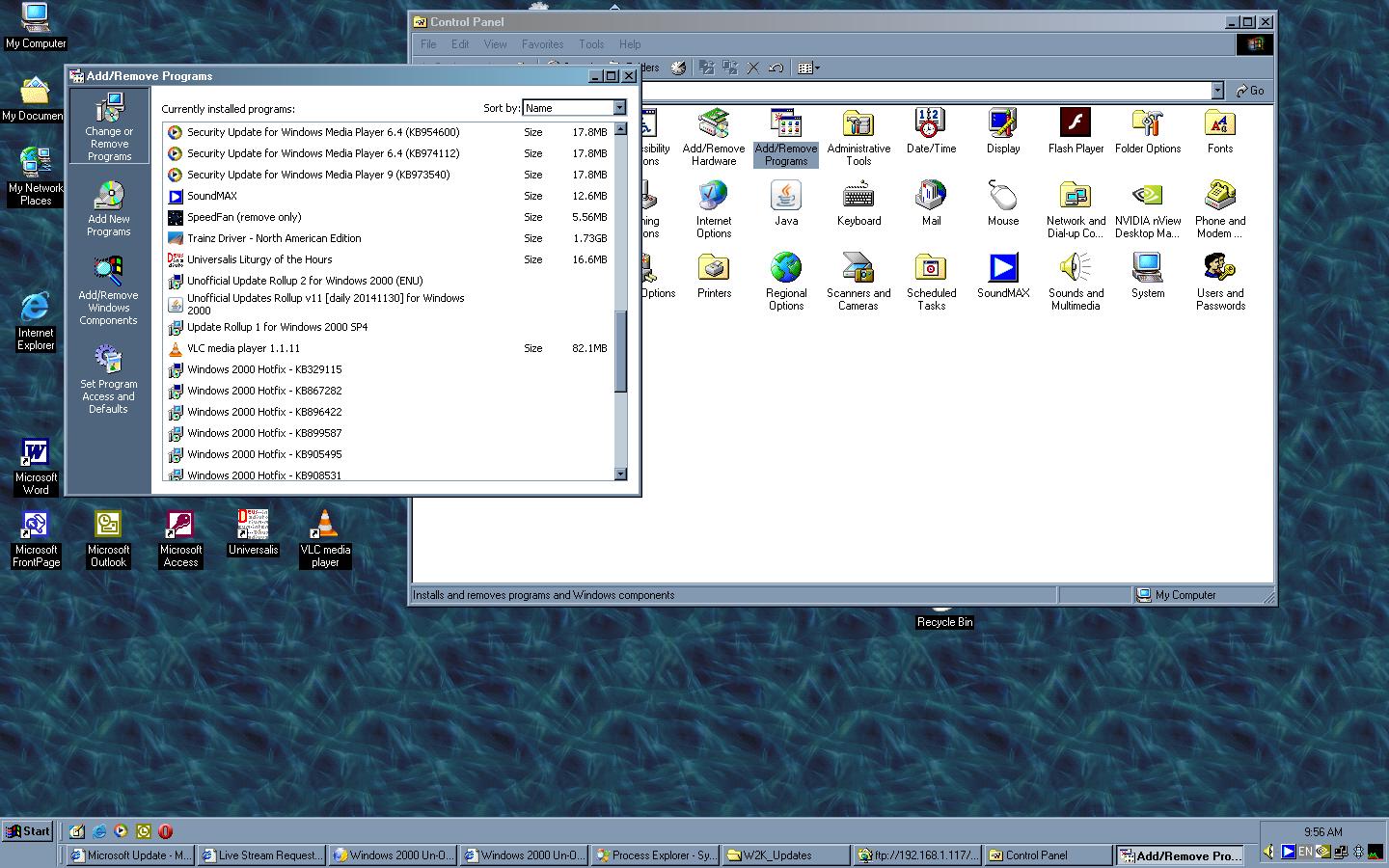Open SoundMAX in Control Panel
The width and height of the screenshot is (1389, 868).
click(x=1003, y=276)
